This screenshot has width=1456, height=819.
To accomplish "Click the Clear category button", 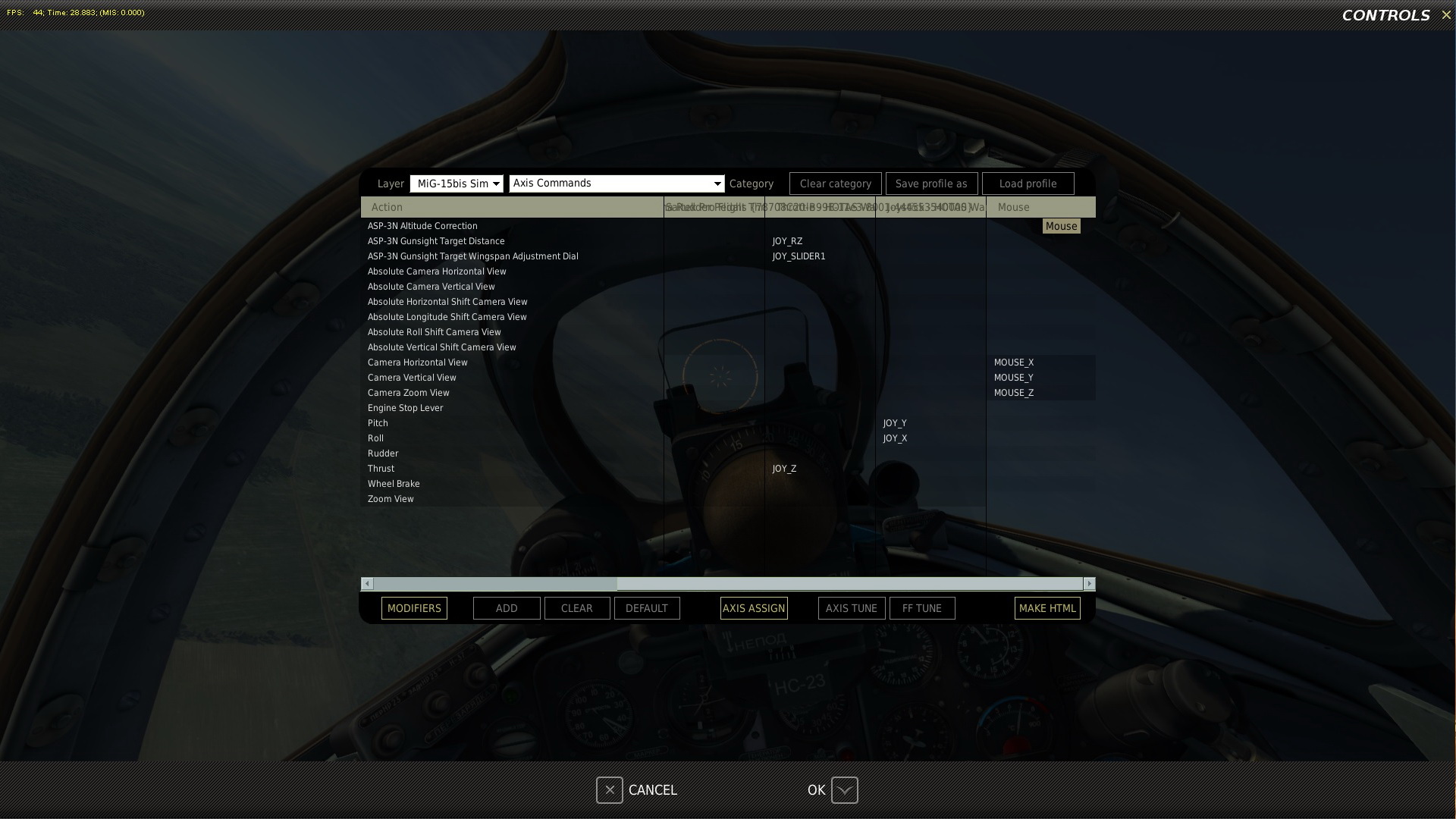I will pyautogui.click(x=835, y=184).
